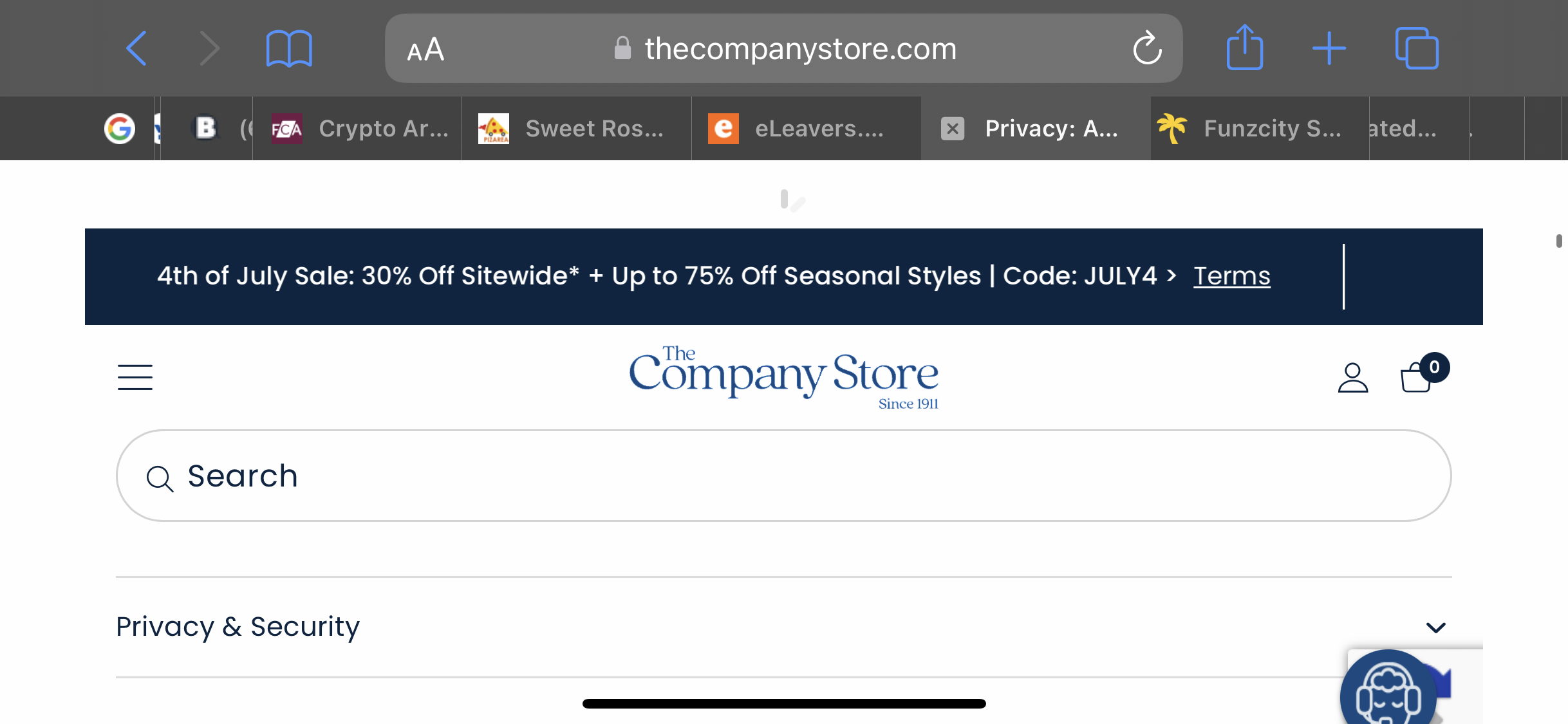
Task: Open the account profile icon
Action: (1353, 378)
